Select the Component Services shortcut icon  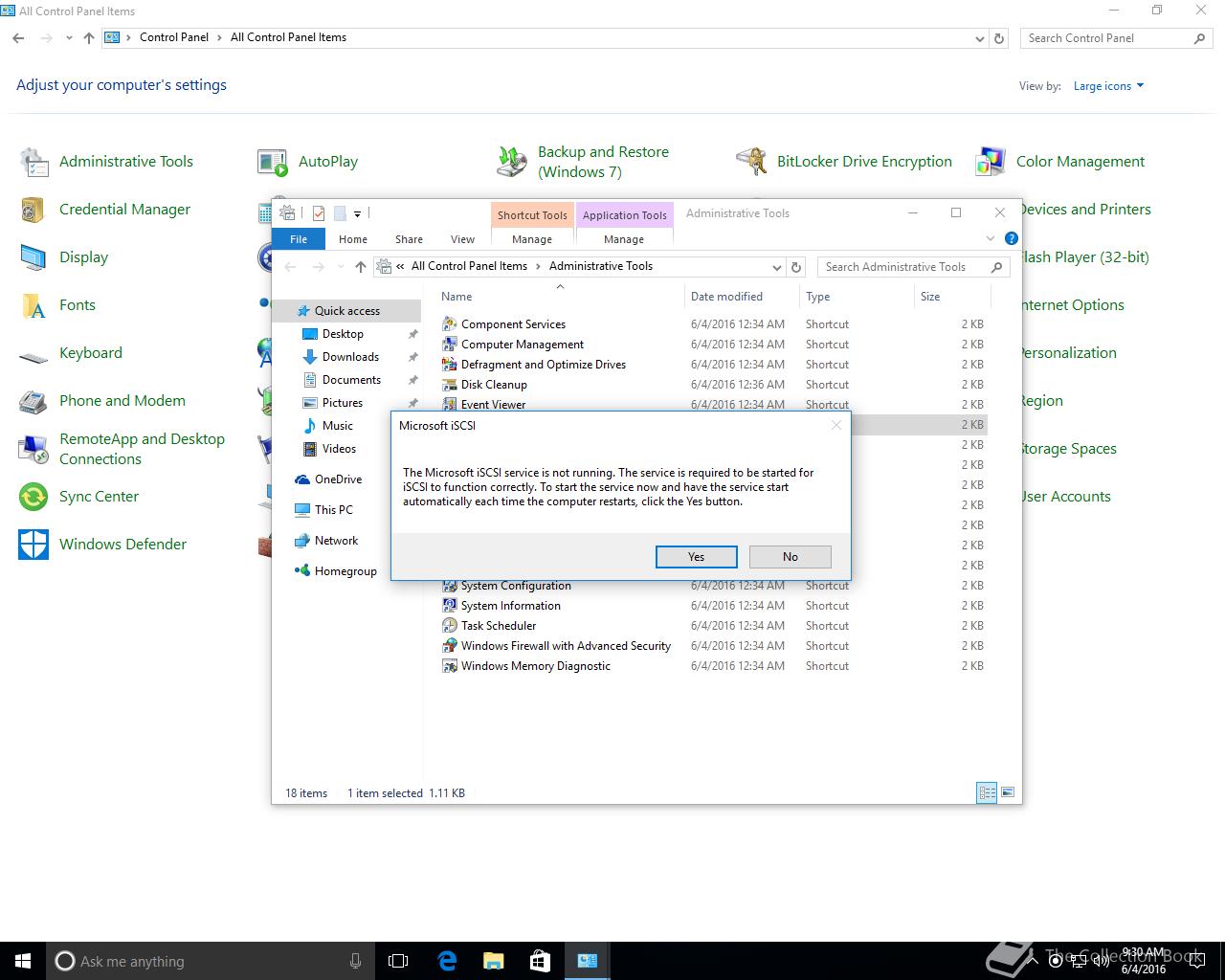coord(449,324)
